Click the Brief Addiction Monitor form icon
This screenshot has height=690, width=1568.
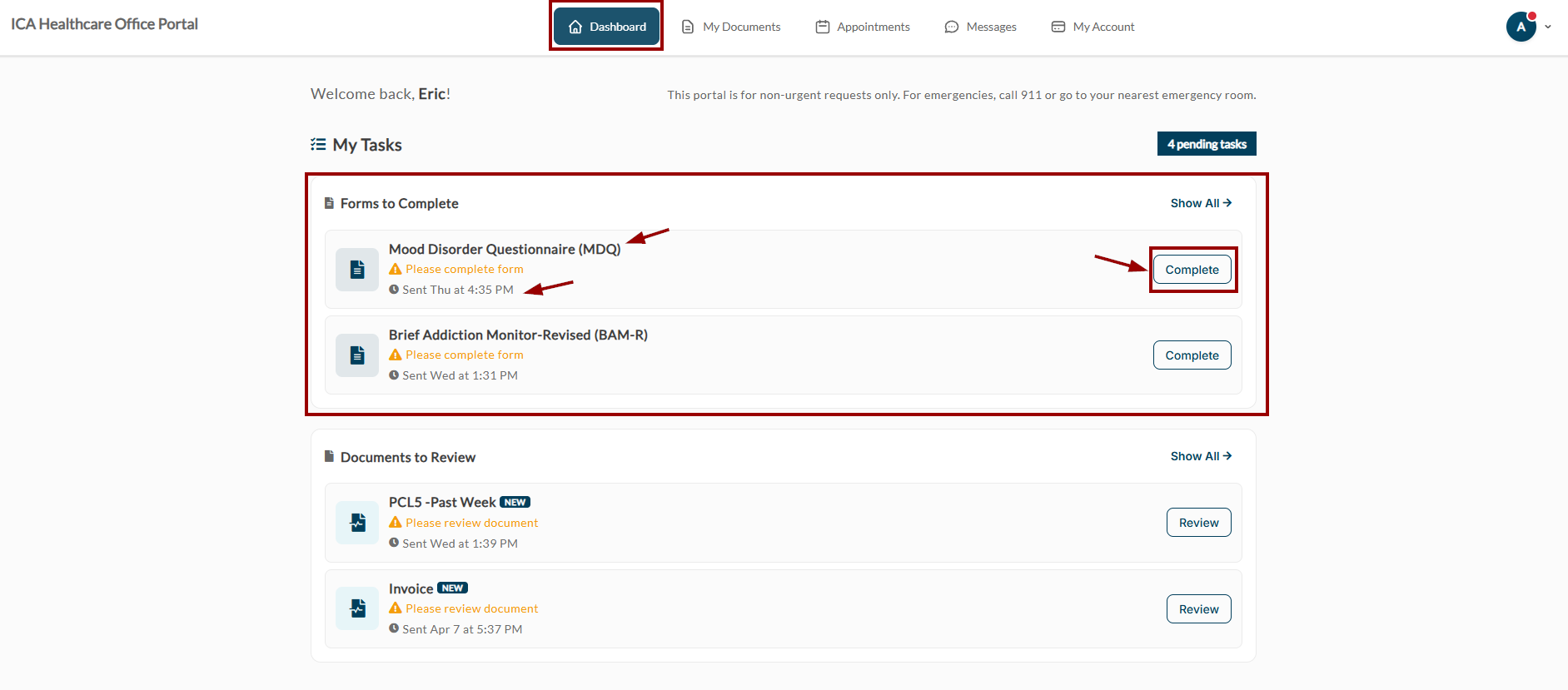pos(357,355)
